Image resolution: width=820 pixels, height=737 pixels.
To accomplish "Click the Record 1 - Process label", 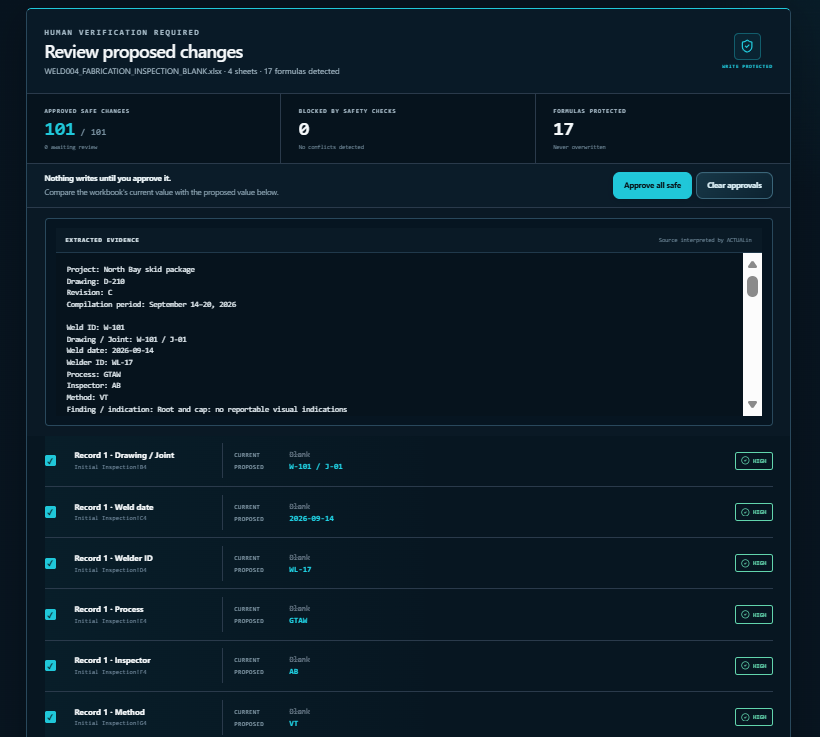I will (109, 609).
